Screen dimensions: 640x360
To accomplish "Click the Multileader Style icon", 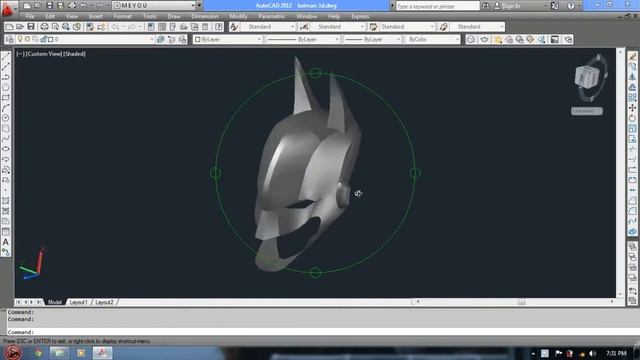I will click(x=444, y=27).
